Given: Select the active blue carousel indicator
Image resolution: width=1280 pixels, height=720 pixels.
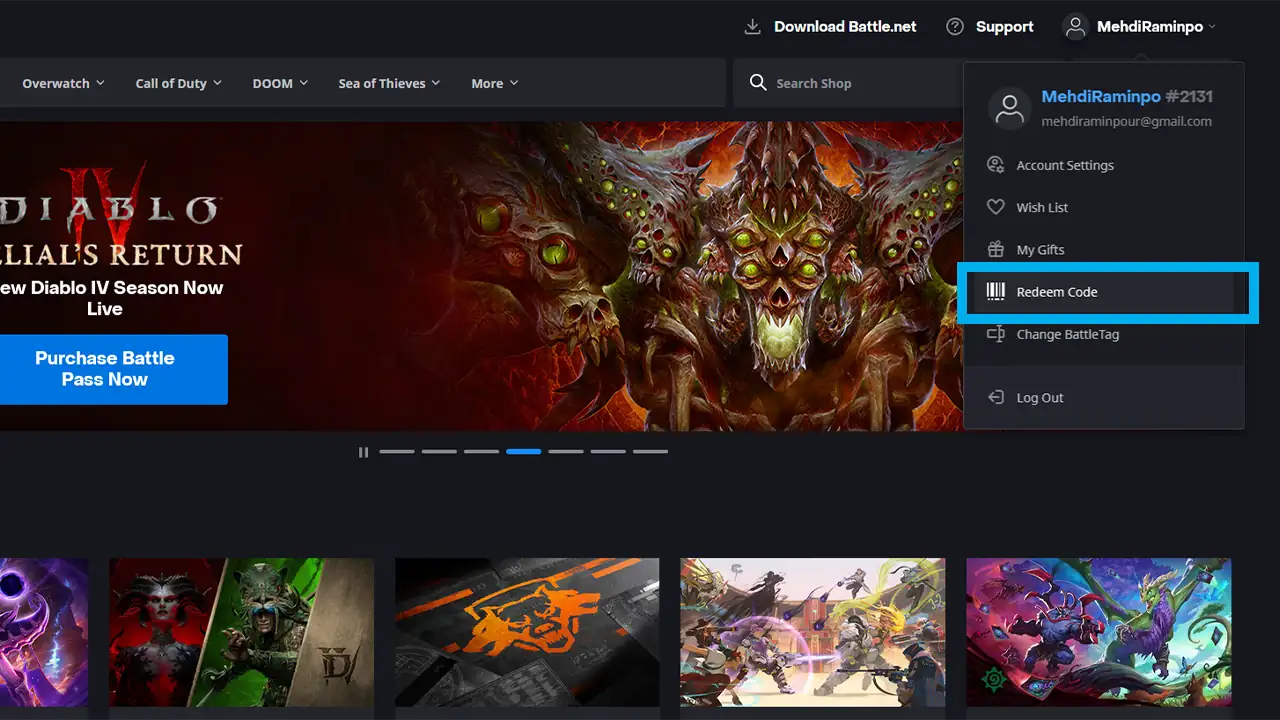Looking at the screenshot, I should coord(523,452).
